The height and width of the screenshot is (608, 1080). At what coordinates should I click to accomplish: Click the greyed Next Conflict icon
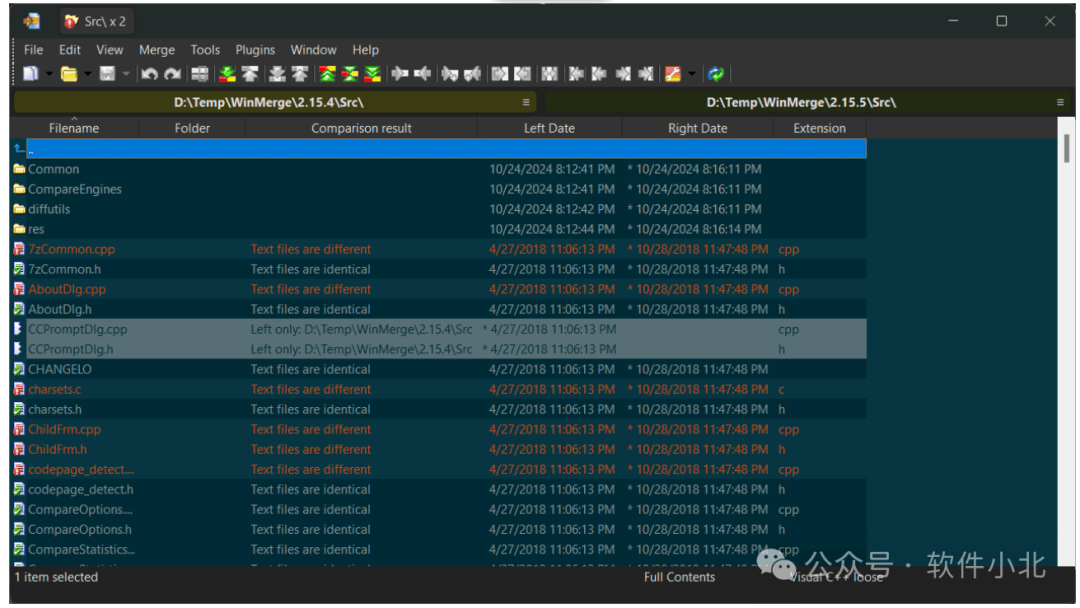click(277, 74)
